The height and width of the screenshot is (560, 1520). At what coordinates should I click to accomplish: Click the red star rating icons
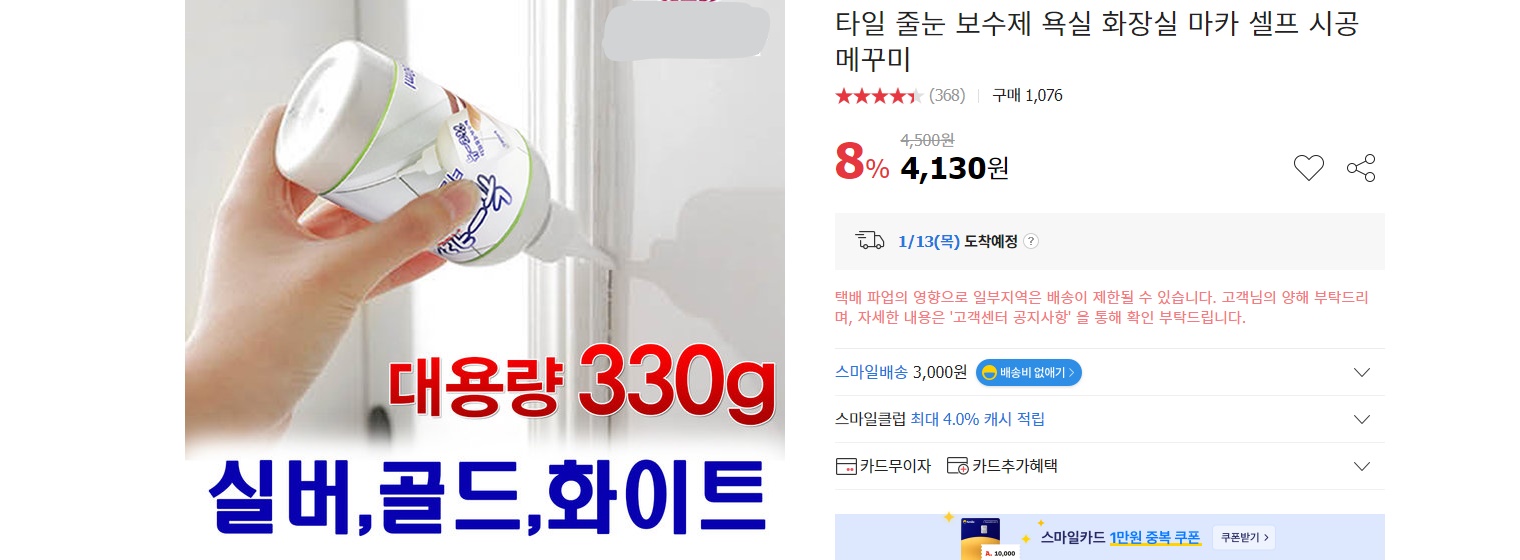(879, 96)
